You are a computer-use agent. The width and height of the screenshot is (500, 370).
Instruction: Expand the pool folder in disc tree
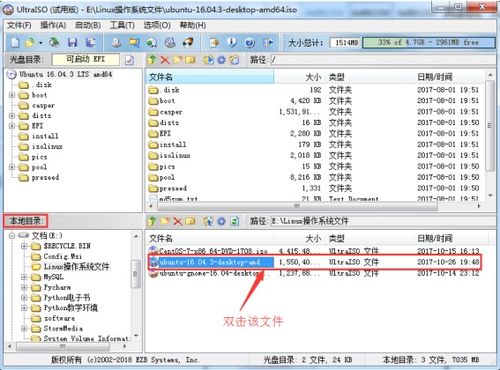[x=12, y=167]
